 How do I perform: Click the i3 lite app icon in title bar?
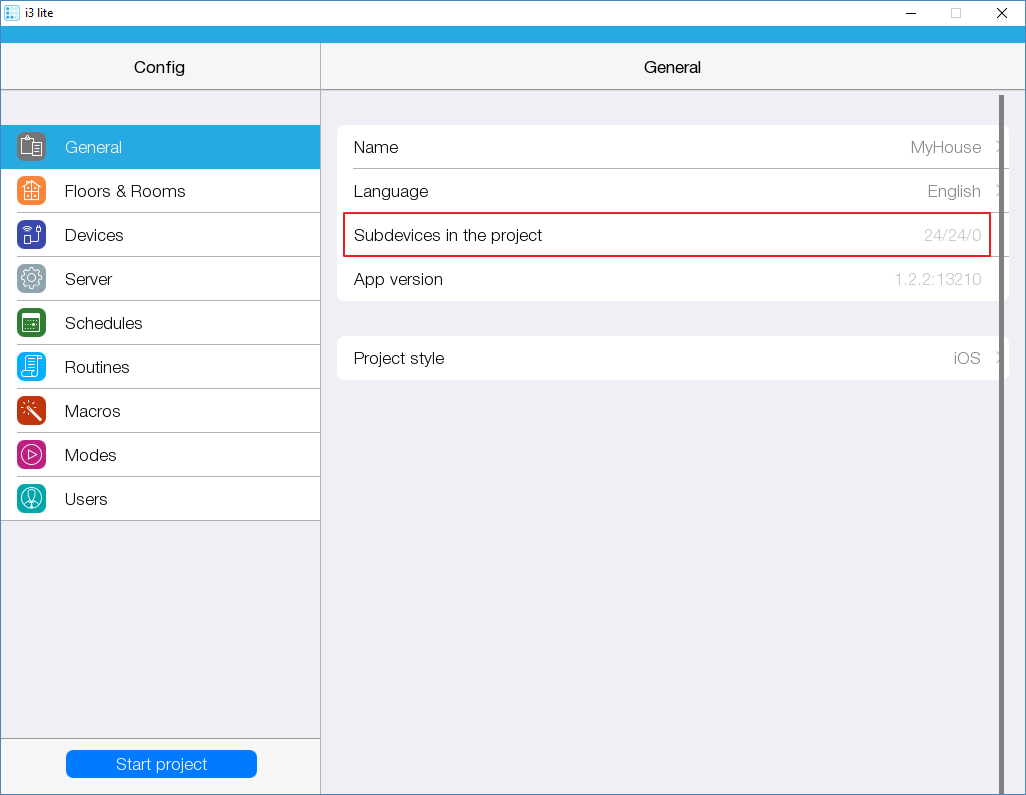click(12, 13)
